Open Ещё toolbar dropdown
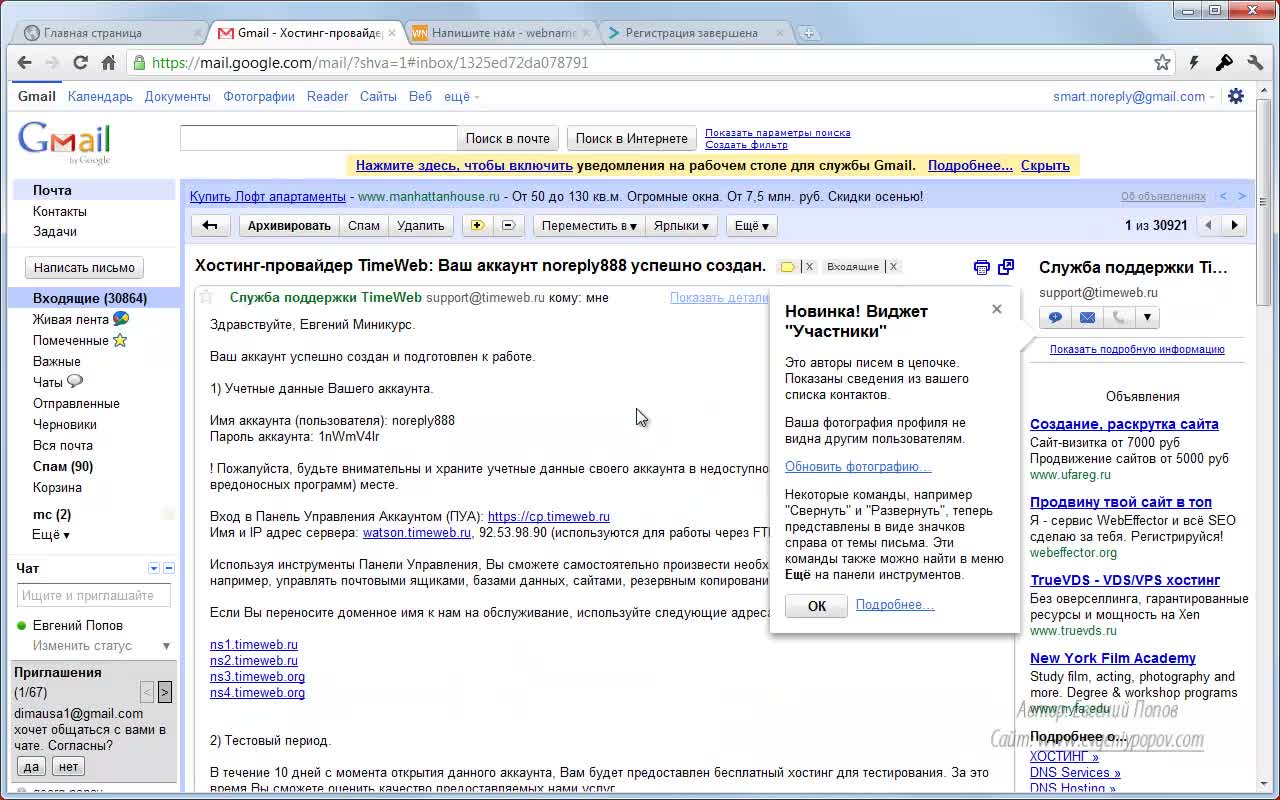This screenshot has width=1280, height=800. [752, 226]
